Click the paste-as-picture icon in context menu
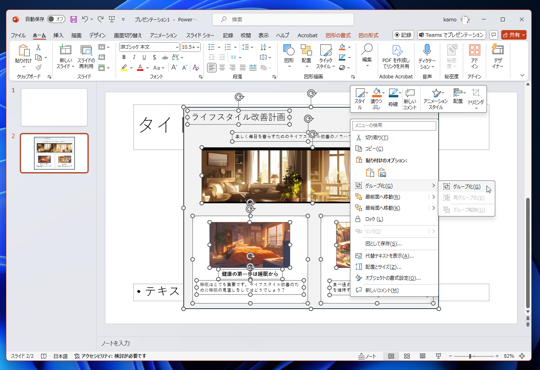The width and height of the screenshot is (540, 370). click(382, 172)
